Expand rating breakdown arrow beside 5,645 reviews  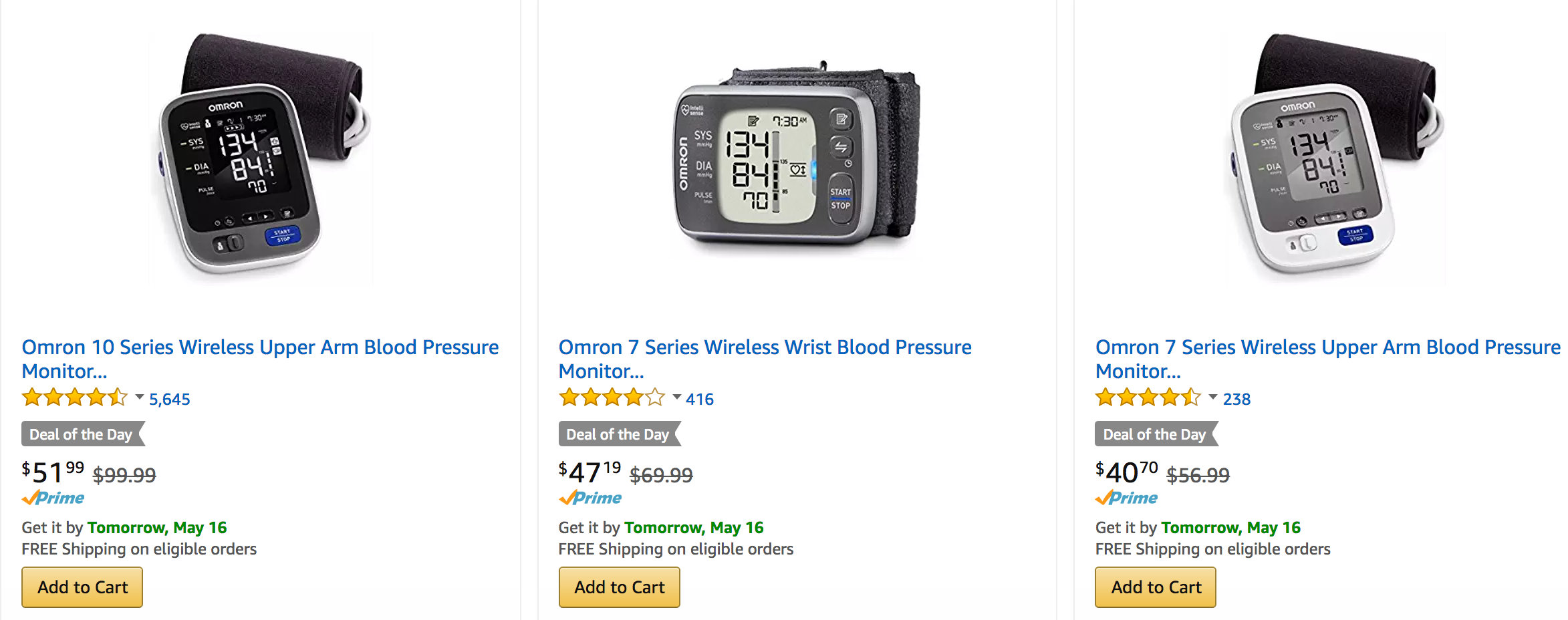[x=140, y=398]
